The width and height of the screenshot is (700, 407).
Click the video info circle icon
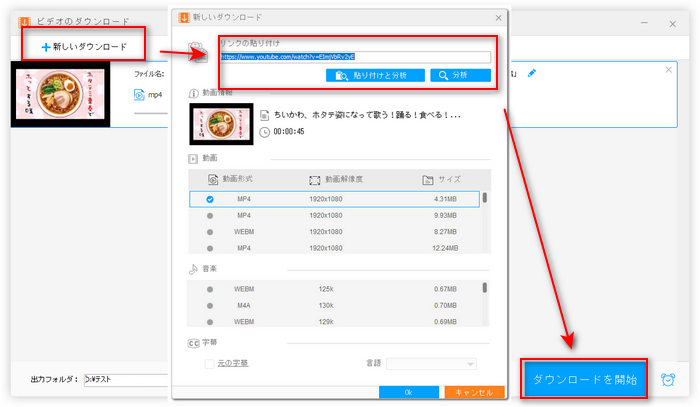(193, 92)
